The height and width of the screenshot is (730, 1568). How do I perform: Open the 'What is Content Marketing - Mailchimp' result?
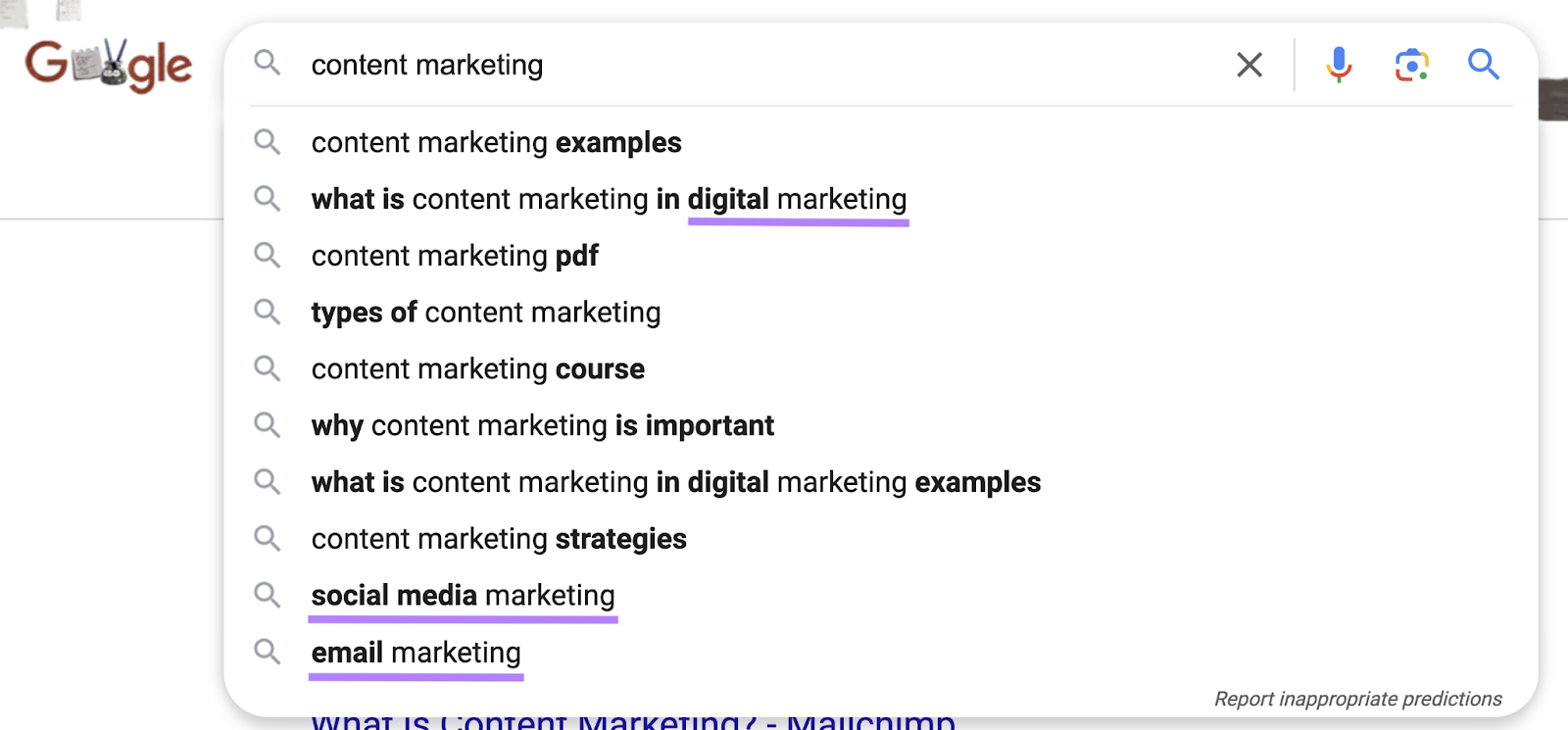click(x=632, y=722)
